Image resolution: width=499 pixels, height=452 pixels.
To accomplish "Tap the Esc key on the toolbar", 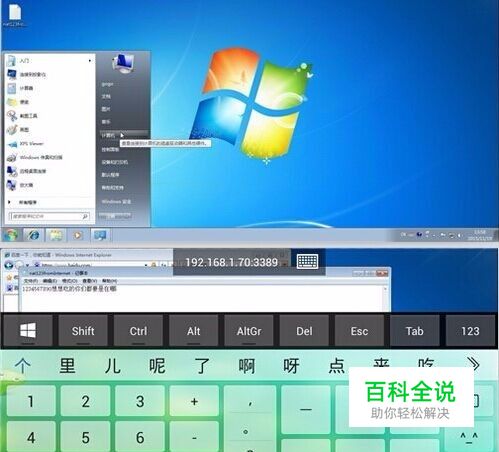I will point(359,331).
